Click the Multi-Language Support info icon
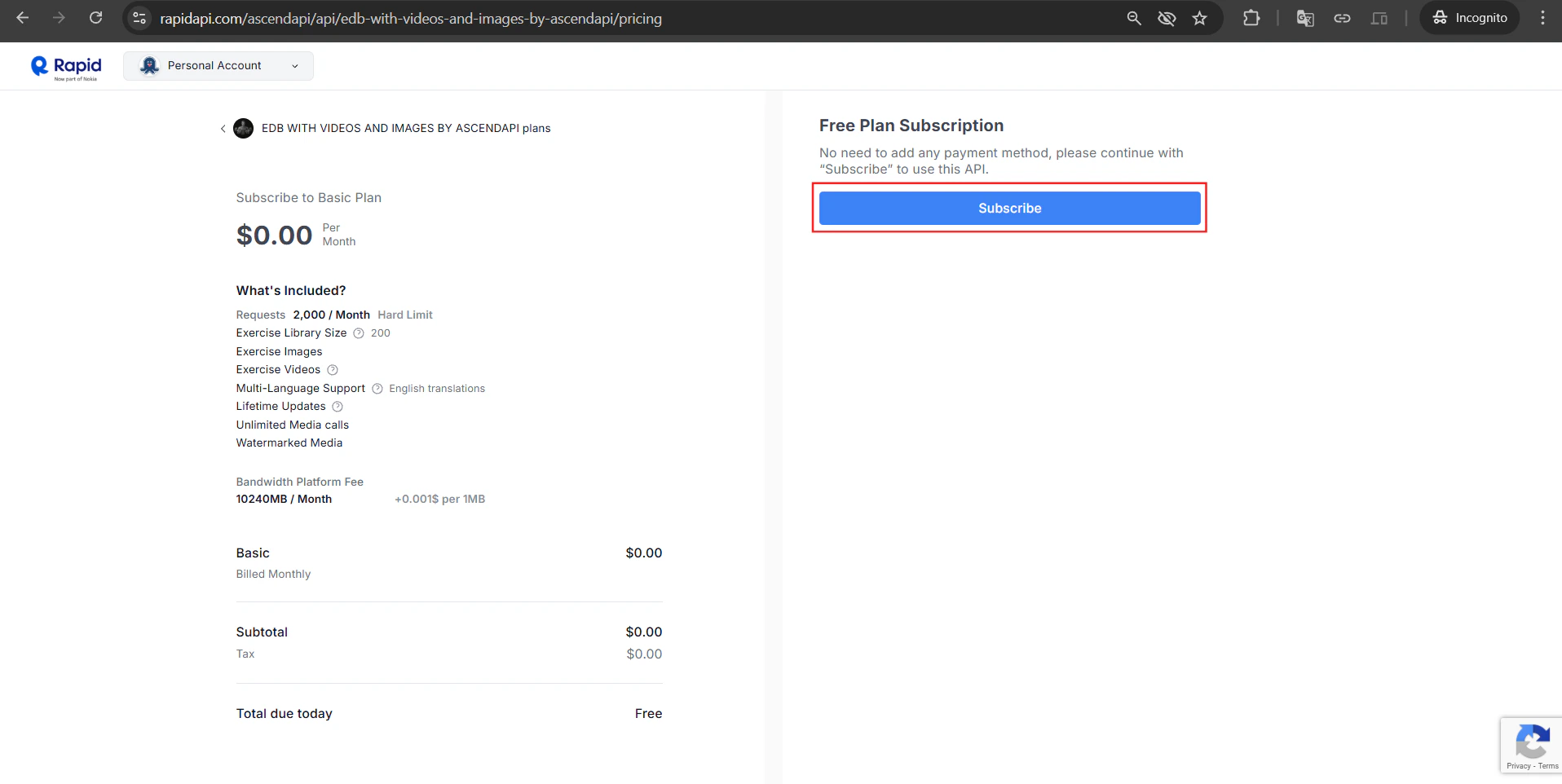 click(x=376, y=389)
